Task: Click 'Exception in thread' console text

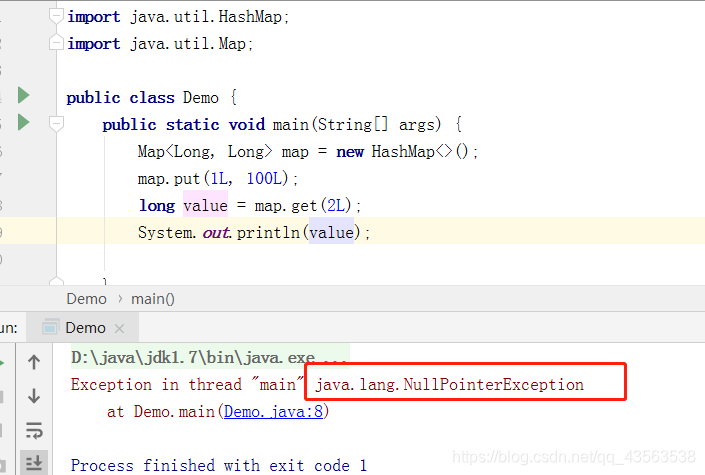Action: point(156,385)
